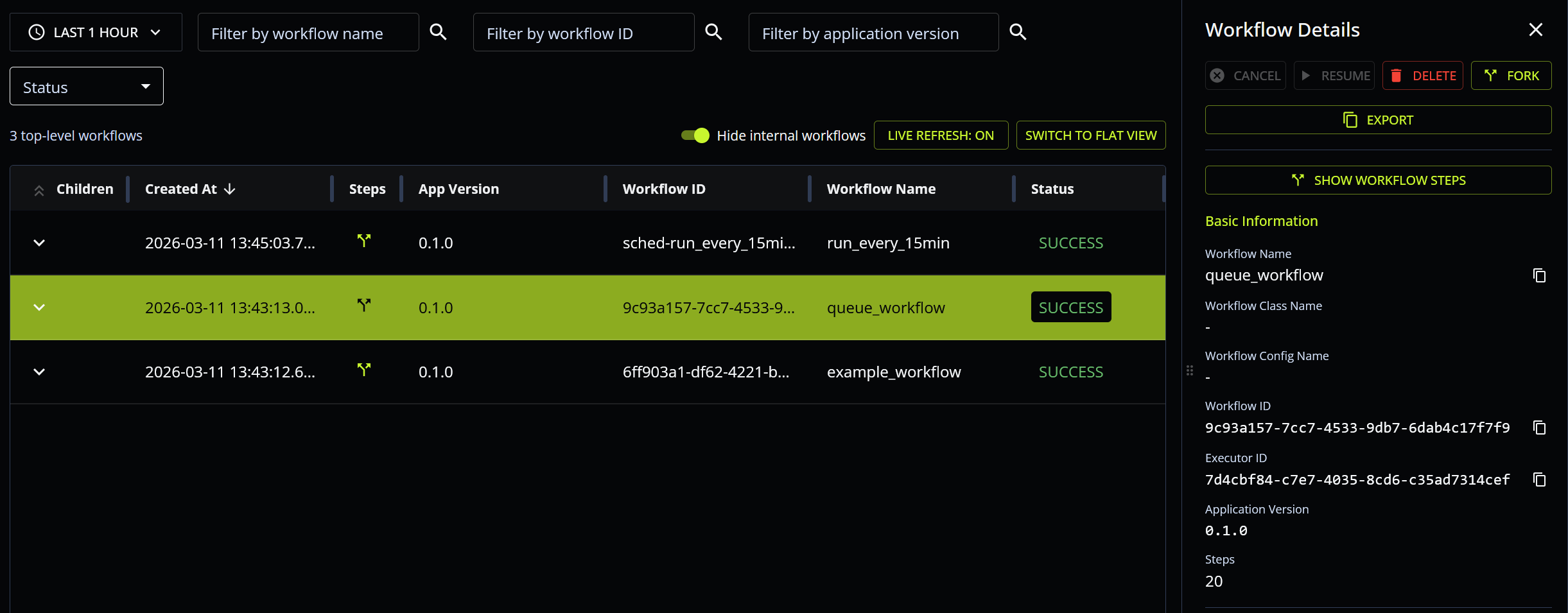Screen dimensions: 1568x613
Task: Copy the workflow name queue_workflow
Action: (1539, 275)
